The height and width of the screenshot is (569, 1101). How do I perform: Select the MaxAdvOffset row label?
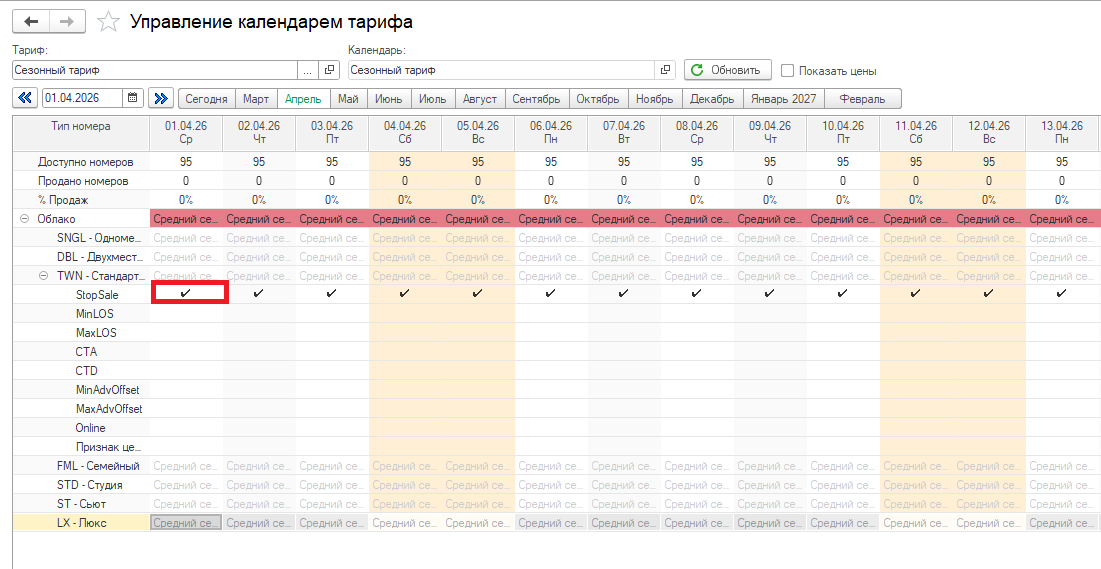pos(109,409)
